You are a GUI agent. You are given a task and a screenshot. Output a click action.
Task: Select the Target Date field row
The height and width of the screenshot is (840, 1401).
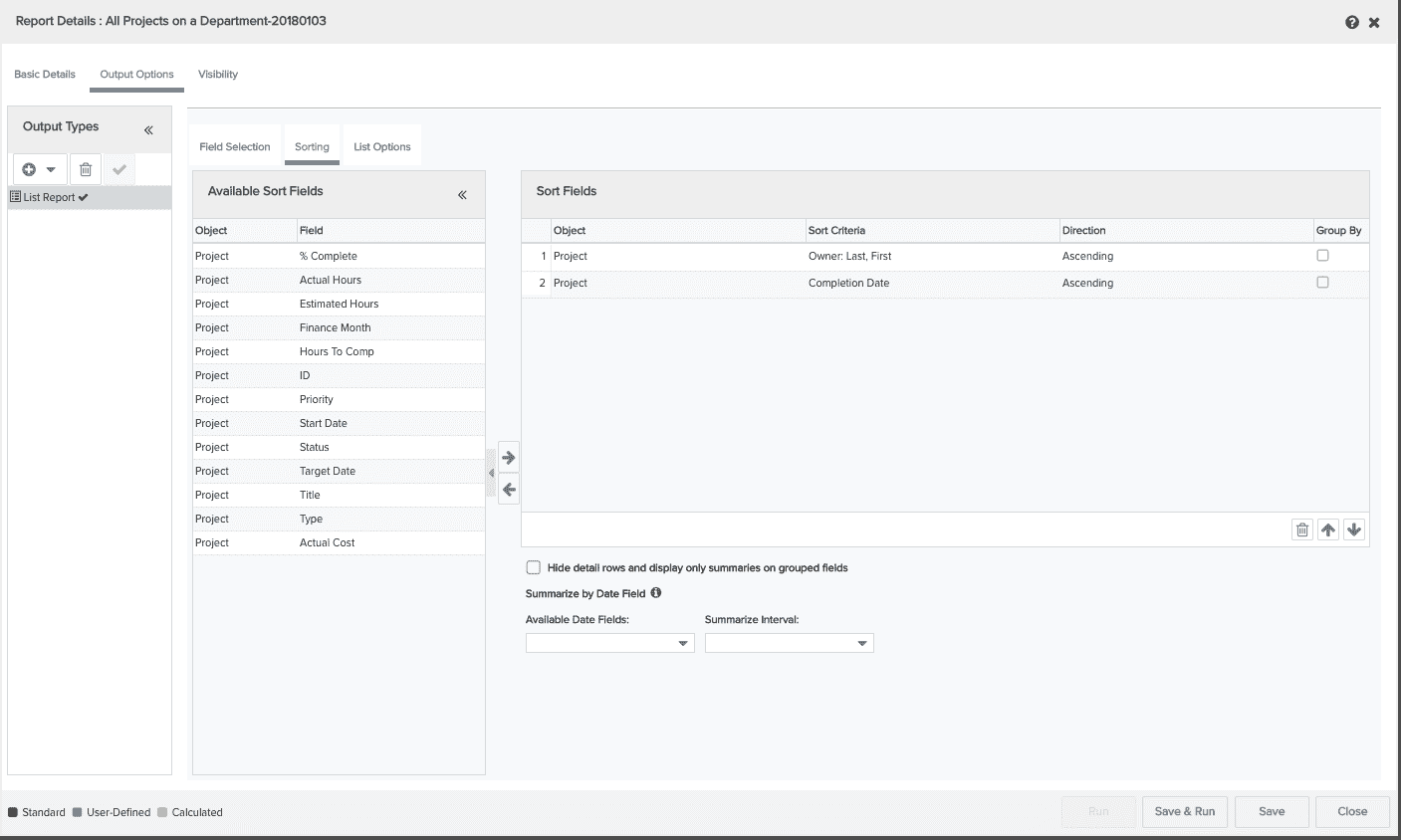tap(328, 471)
